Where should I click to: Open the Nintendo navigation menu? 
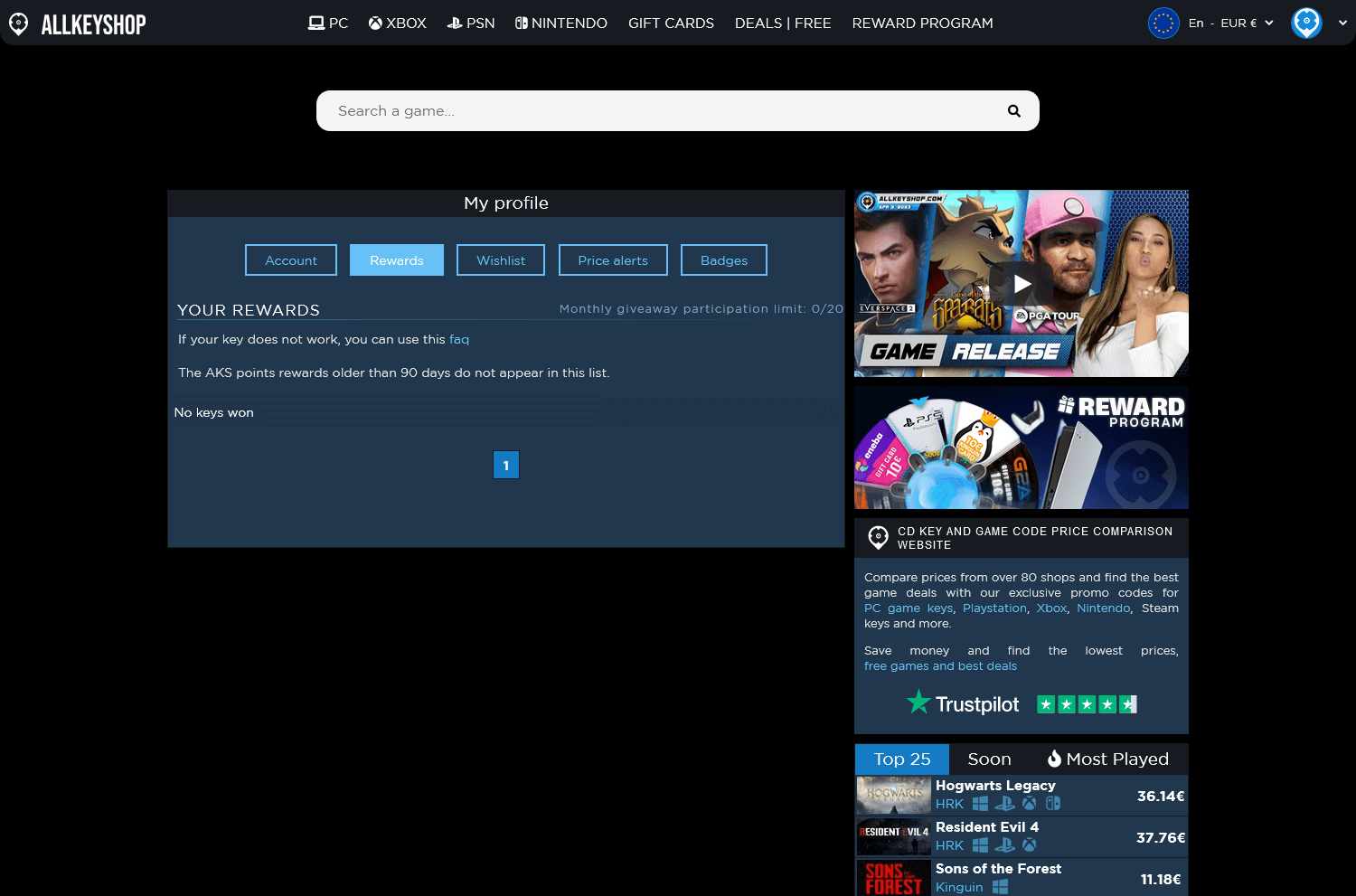point(561,24)
